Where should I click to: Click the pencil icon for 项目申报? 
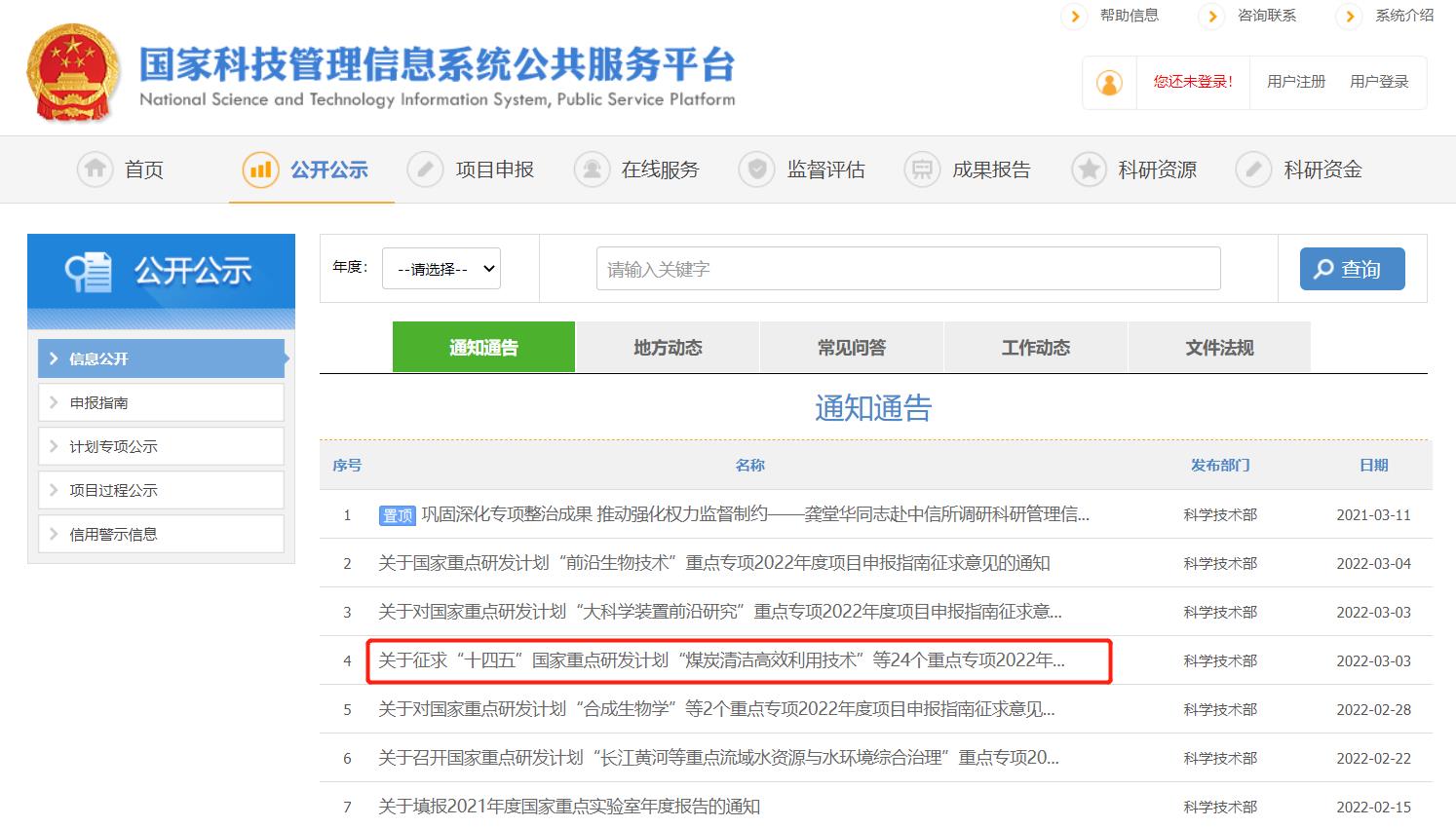coord(425,169)
